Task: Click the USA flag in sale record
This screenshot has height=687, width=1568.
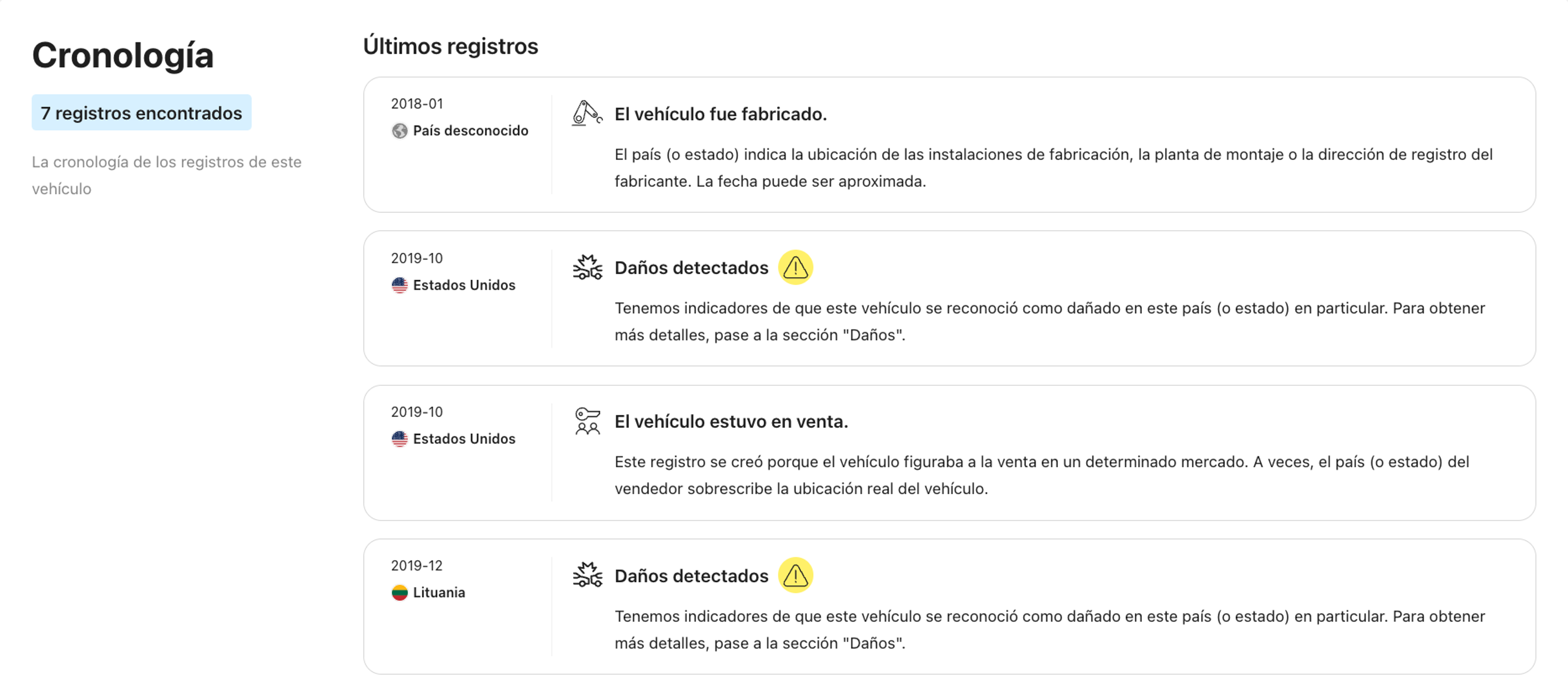Action: pyautogui.click(x=399, y=439)
